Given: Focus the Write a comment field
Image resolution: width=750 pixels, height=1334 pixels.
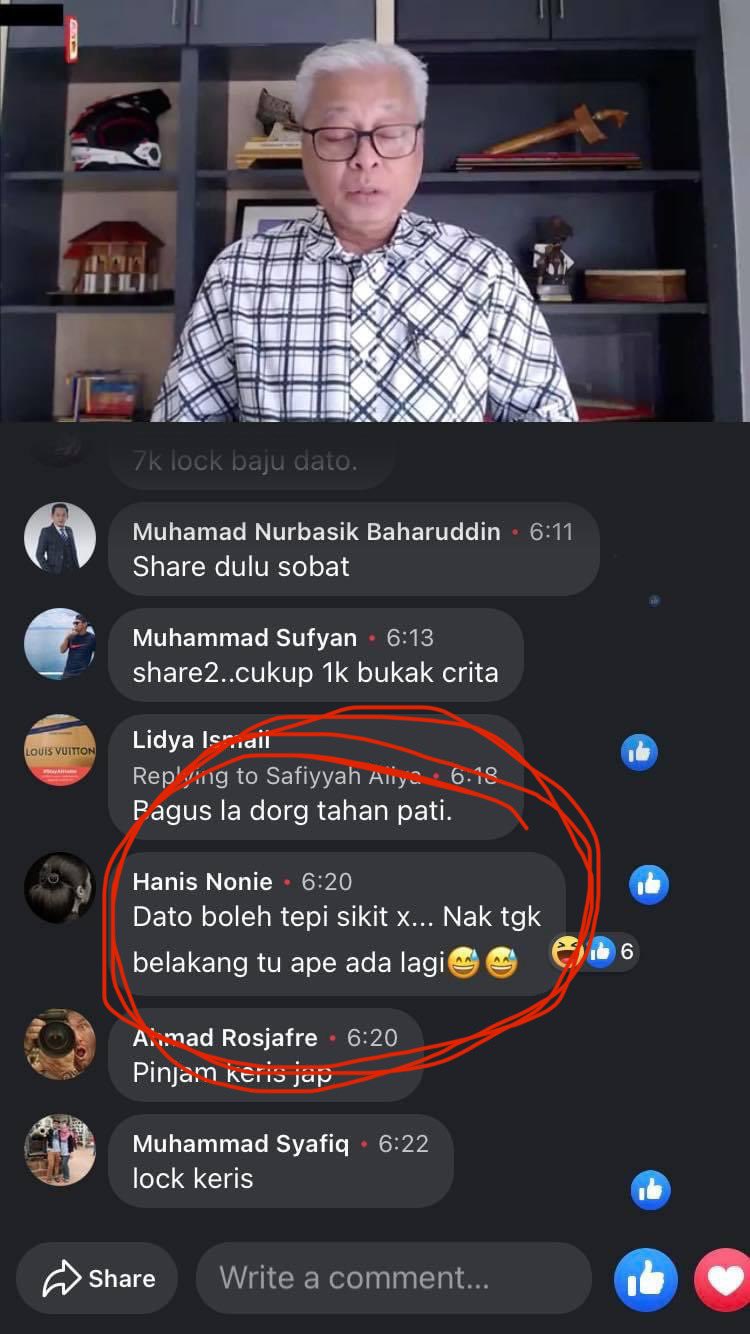Looking at the screenshot, I should click(393, 1278).
